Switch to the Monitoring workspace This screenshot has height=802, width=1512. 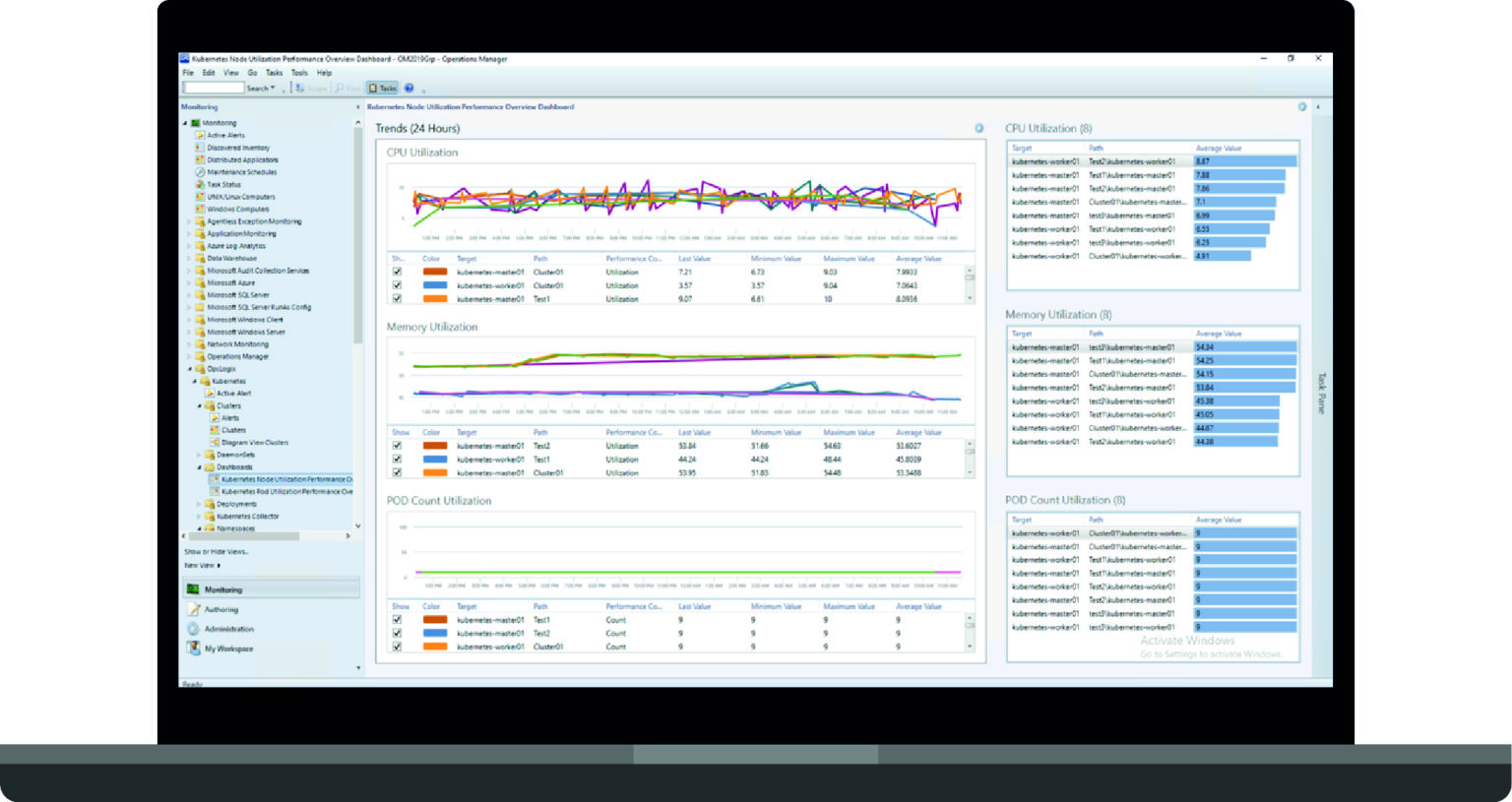(271, 589)
